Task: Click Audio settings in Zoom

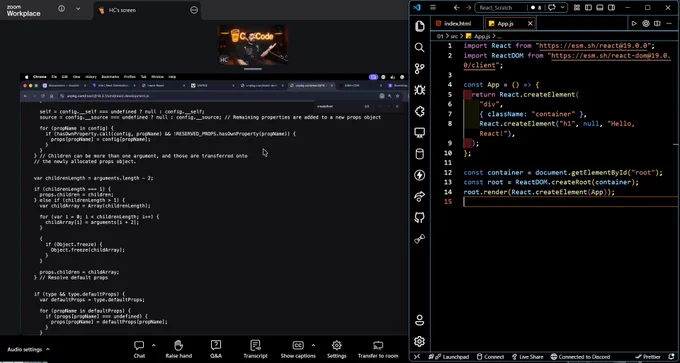Action: coord(25,349)
